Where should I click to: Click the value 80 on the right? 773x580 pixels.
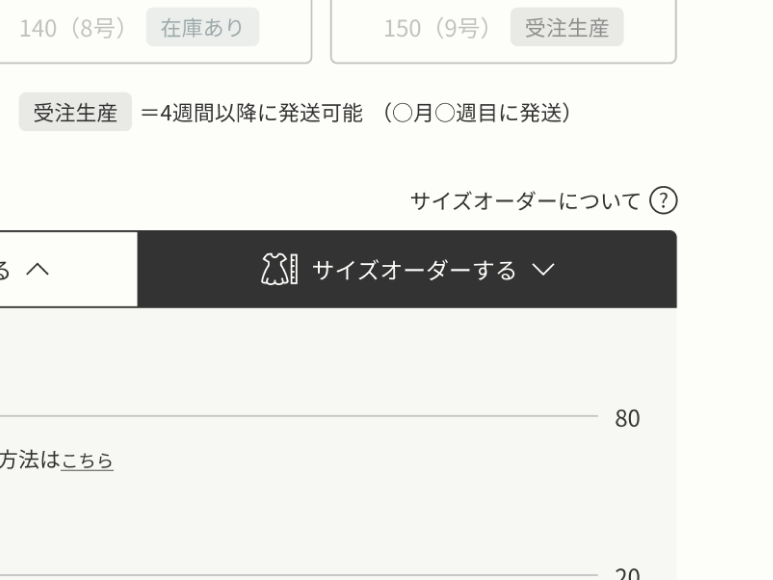click(x=627, y=418)
